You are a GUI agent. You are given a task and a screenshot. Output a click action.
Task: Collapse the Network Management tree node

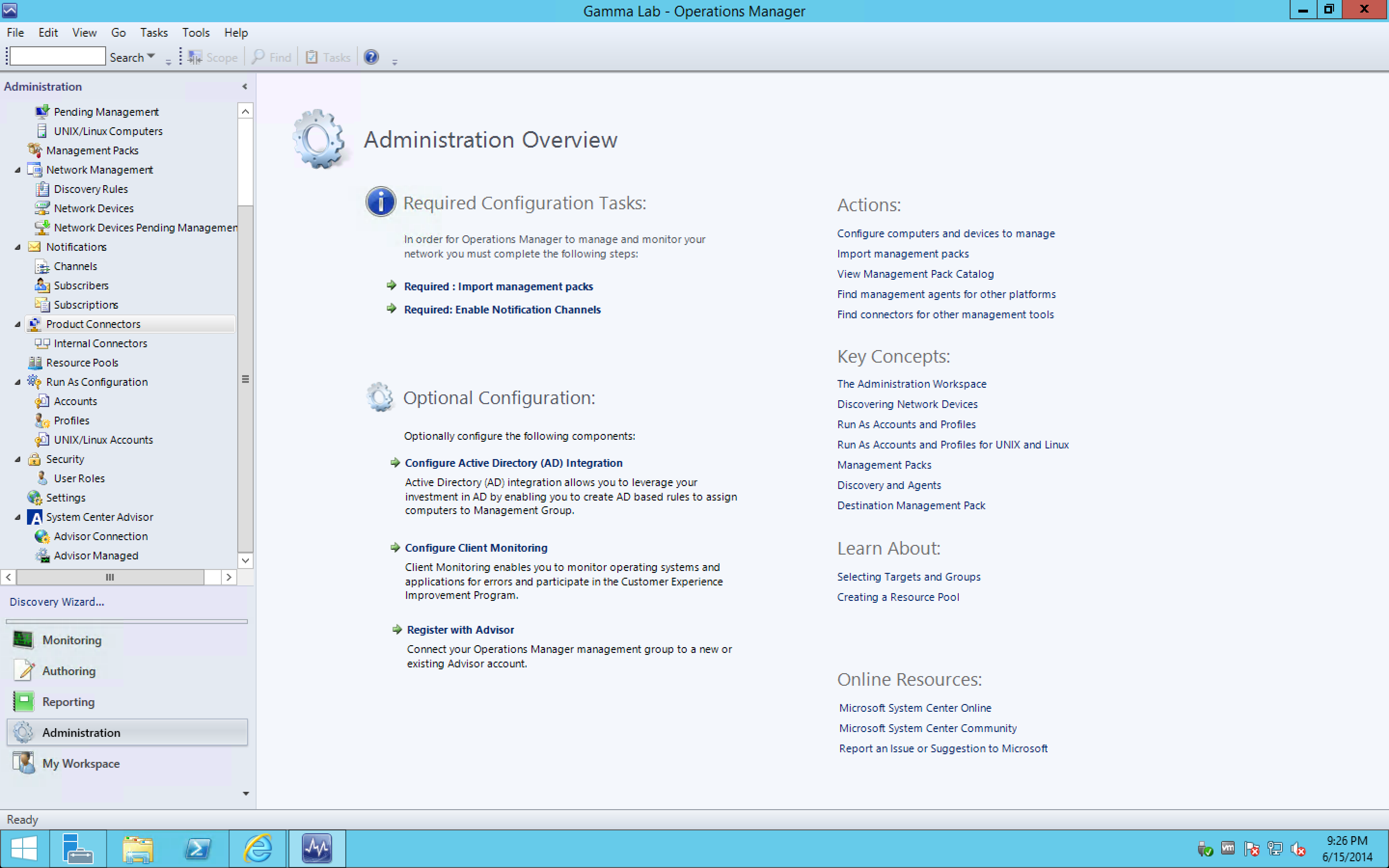click(x=17, y=170)
